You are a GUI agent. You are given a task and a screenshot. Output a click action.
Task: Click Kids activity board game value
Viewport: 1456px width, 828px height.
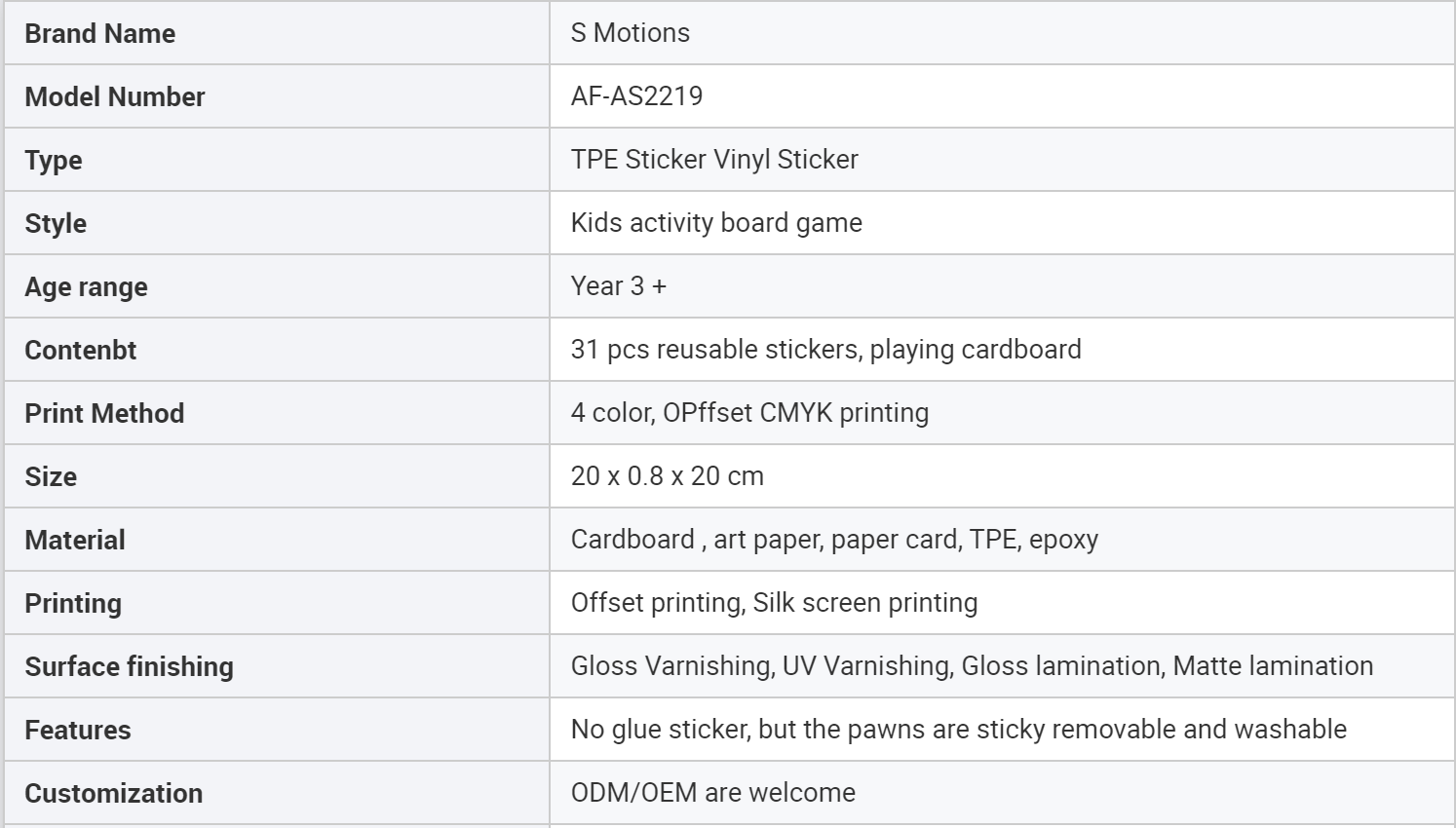click(x=716, y=222)
